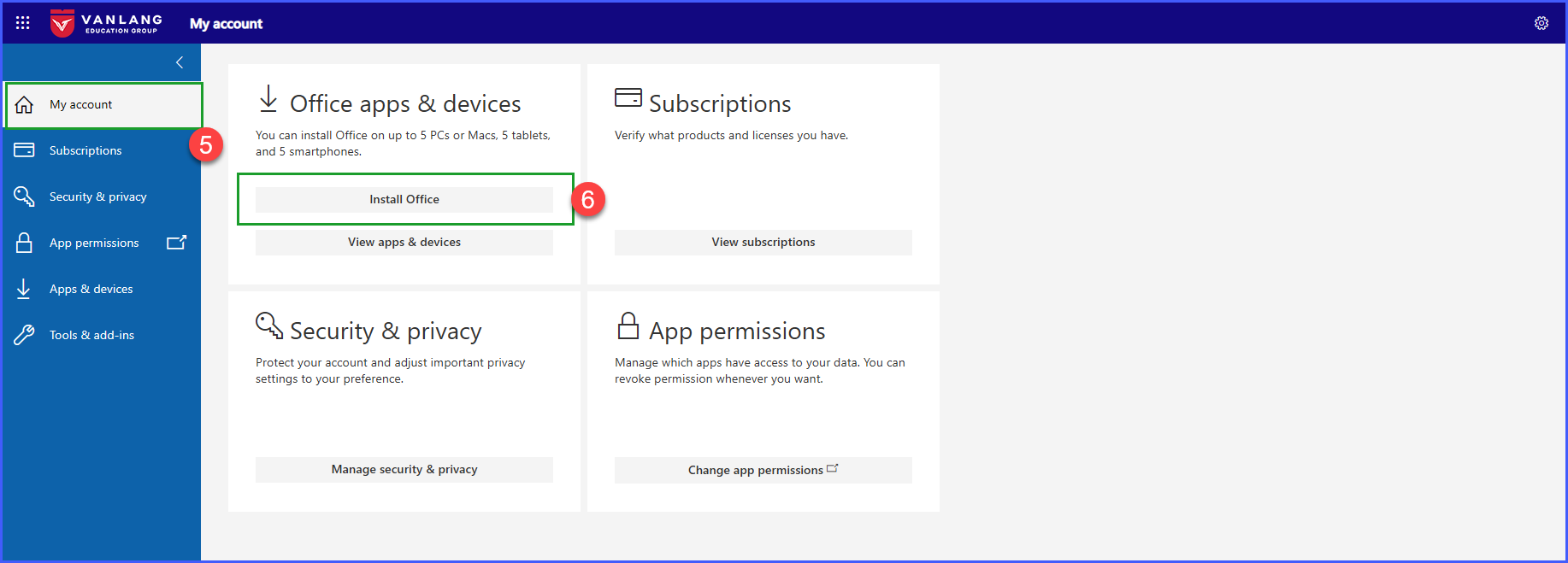Click the Security & privacy card heading

click(386, 331)
